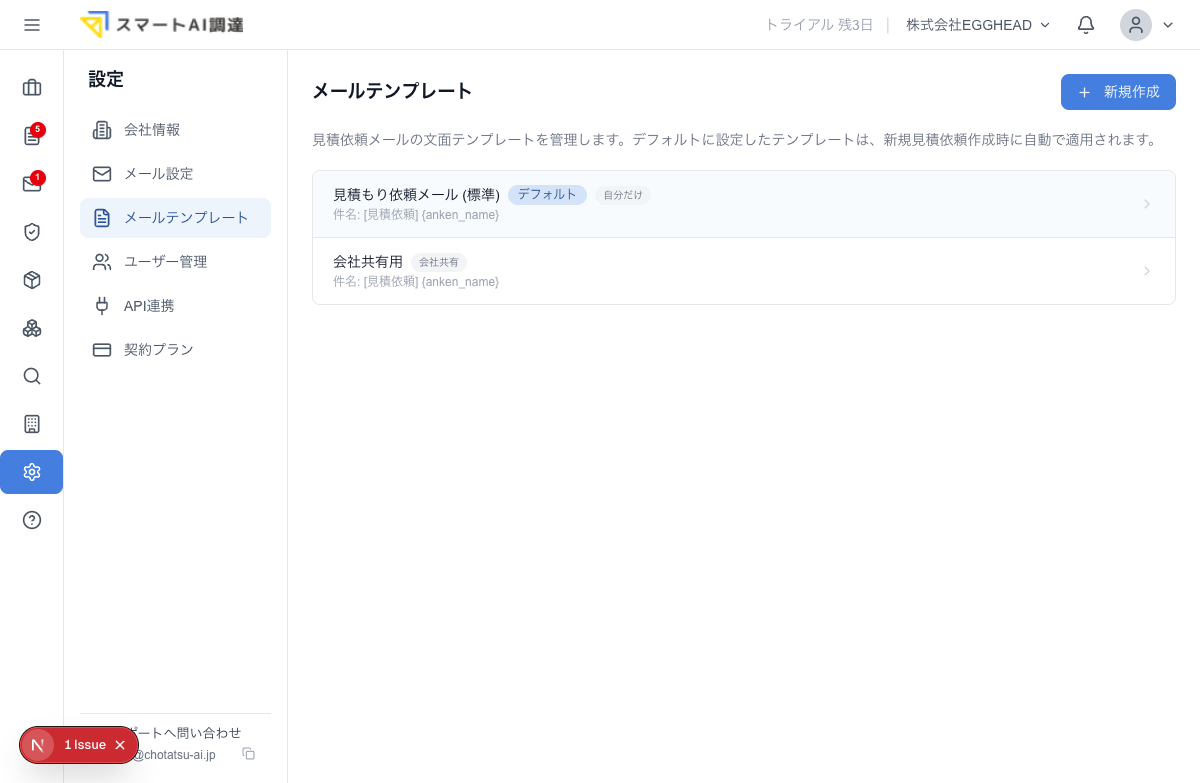This screenshot has width=1200, height=783.
Task: Click the メールテンプレート page heading
Action: point(392,91)
